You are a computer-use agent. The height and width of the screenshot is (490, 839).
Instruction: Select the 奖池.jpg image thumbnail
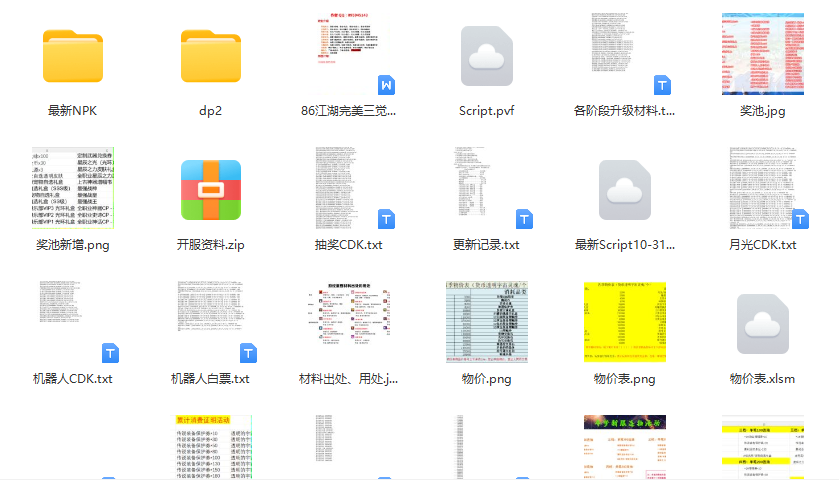pyautogui.click(x=763, y=54)
